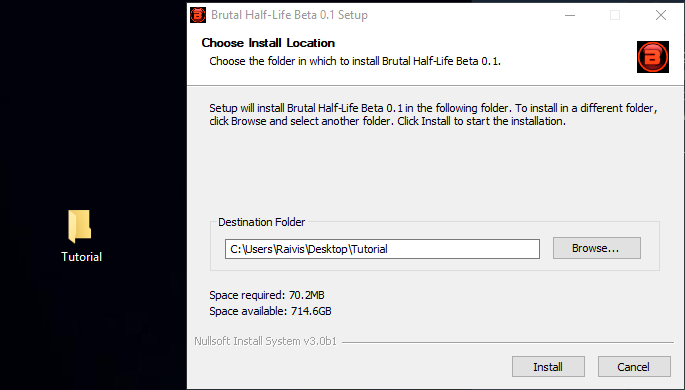This screenshot has width=685, height=390.
Task: Click the Space available: 714.6GB text
Action: click(x=270, y=311)
